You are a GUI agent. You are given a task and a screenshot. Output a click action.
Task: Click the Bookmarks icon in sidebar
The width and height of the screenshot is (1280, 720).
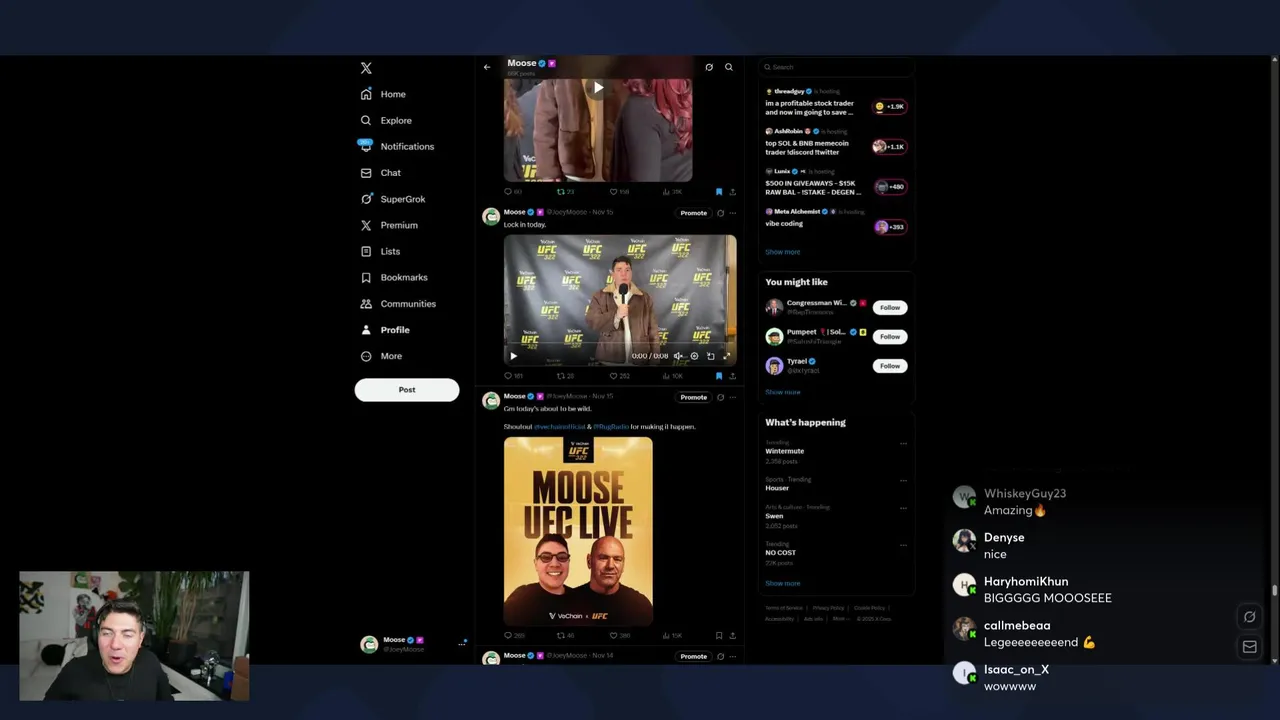coord(366,277)
